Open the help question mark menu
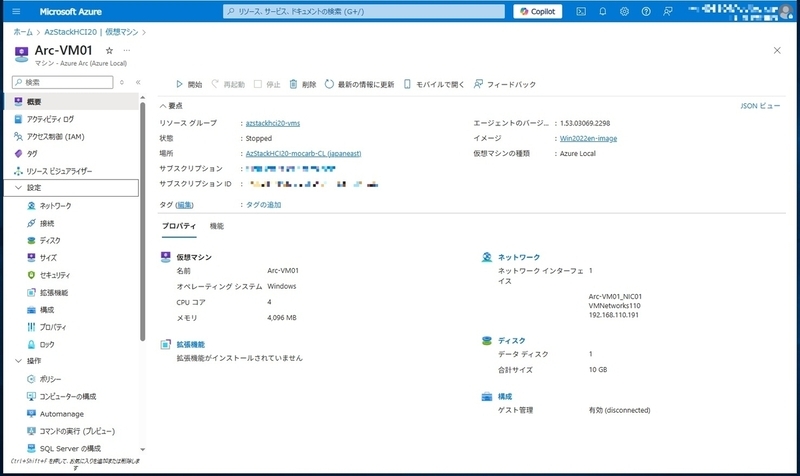 coord(646,11)
